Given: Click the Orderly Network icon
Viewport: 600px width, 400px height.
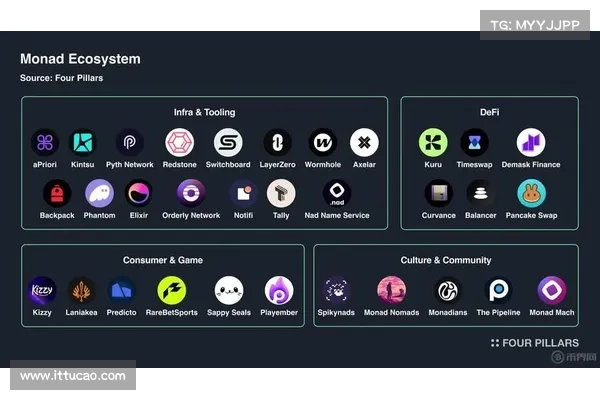Looking at the screenshot, I should point(191,193).
